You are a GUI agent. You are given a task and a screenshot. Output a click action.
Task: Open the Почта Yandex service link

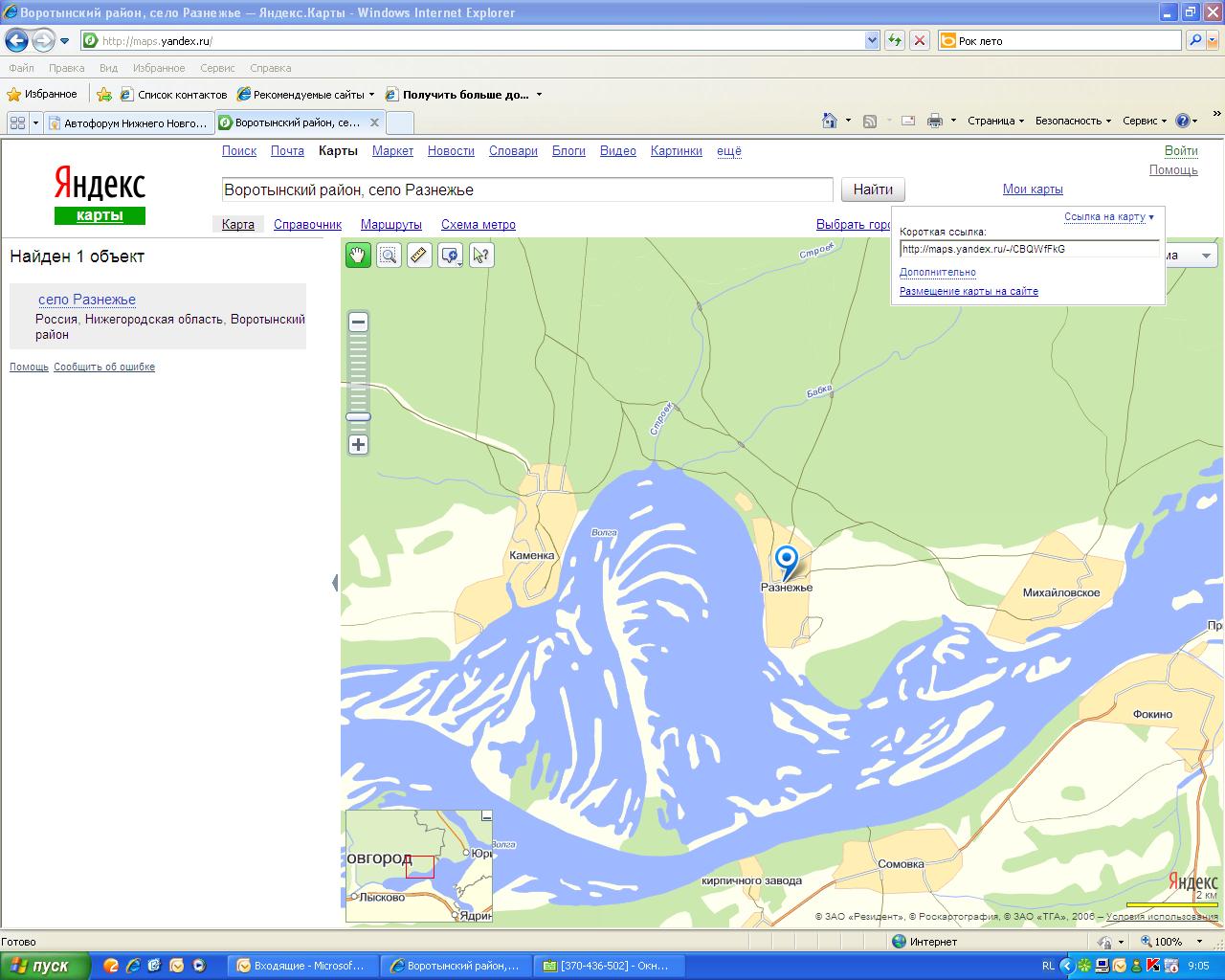pyautogui.click(x=287, y=151)
